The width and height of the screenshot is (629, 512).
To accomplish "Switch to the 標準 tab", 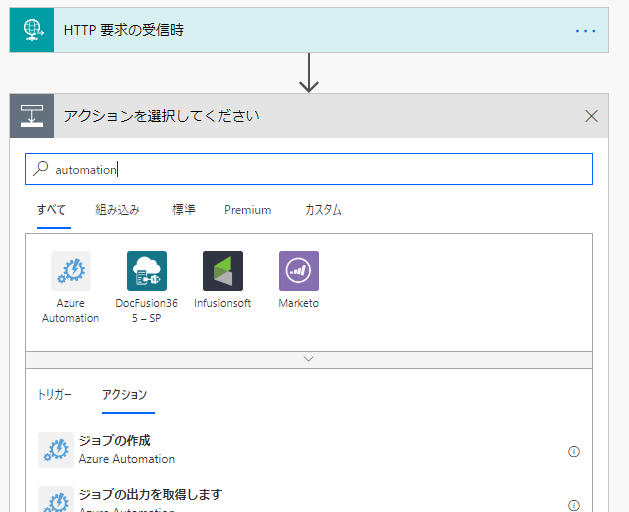I will pos(184,209).
